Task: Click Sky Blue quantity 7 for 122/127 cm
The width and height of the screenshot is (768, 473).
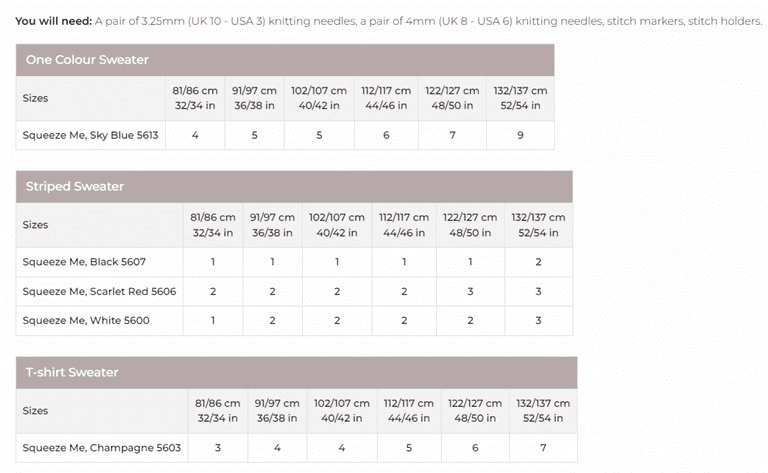Action: point(452,135)
